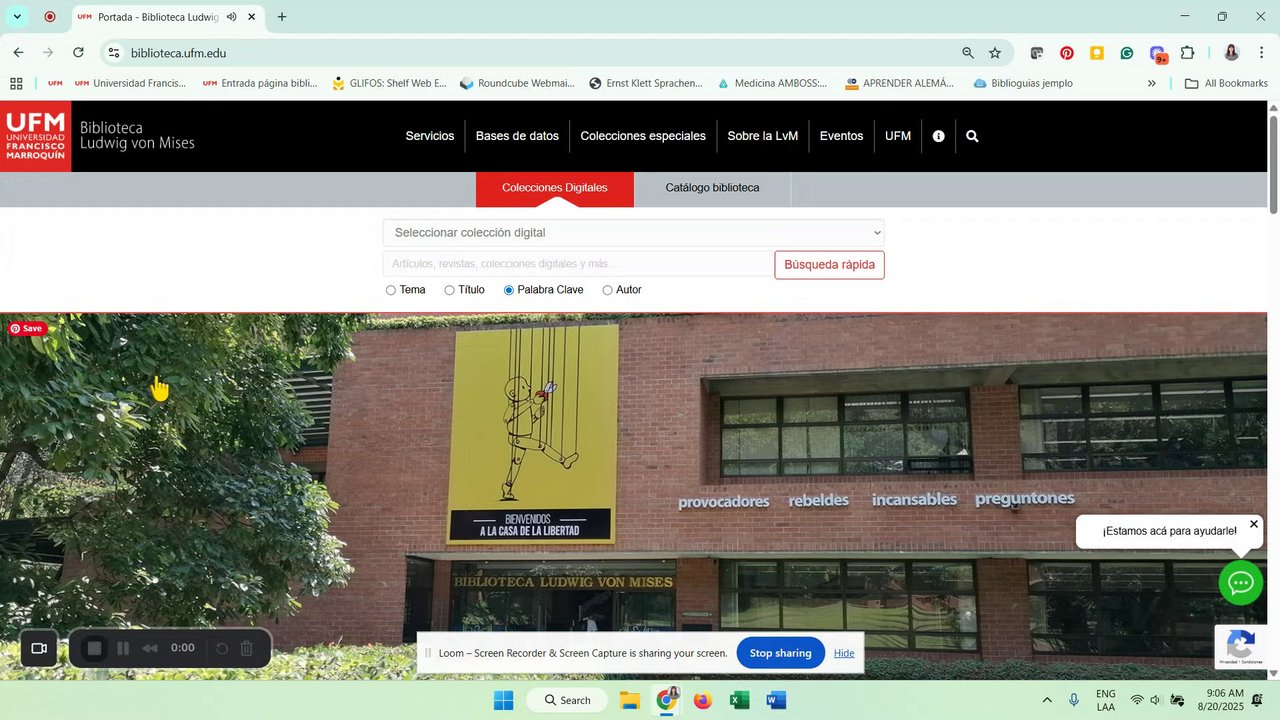Reload the page
Screen dimensions: 1280x720
[78, 53]
